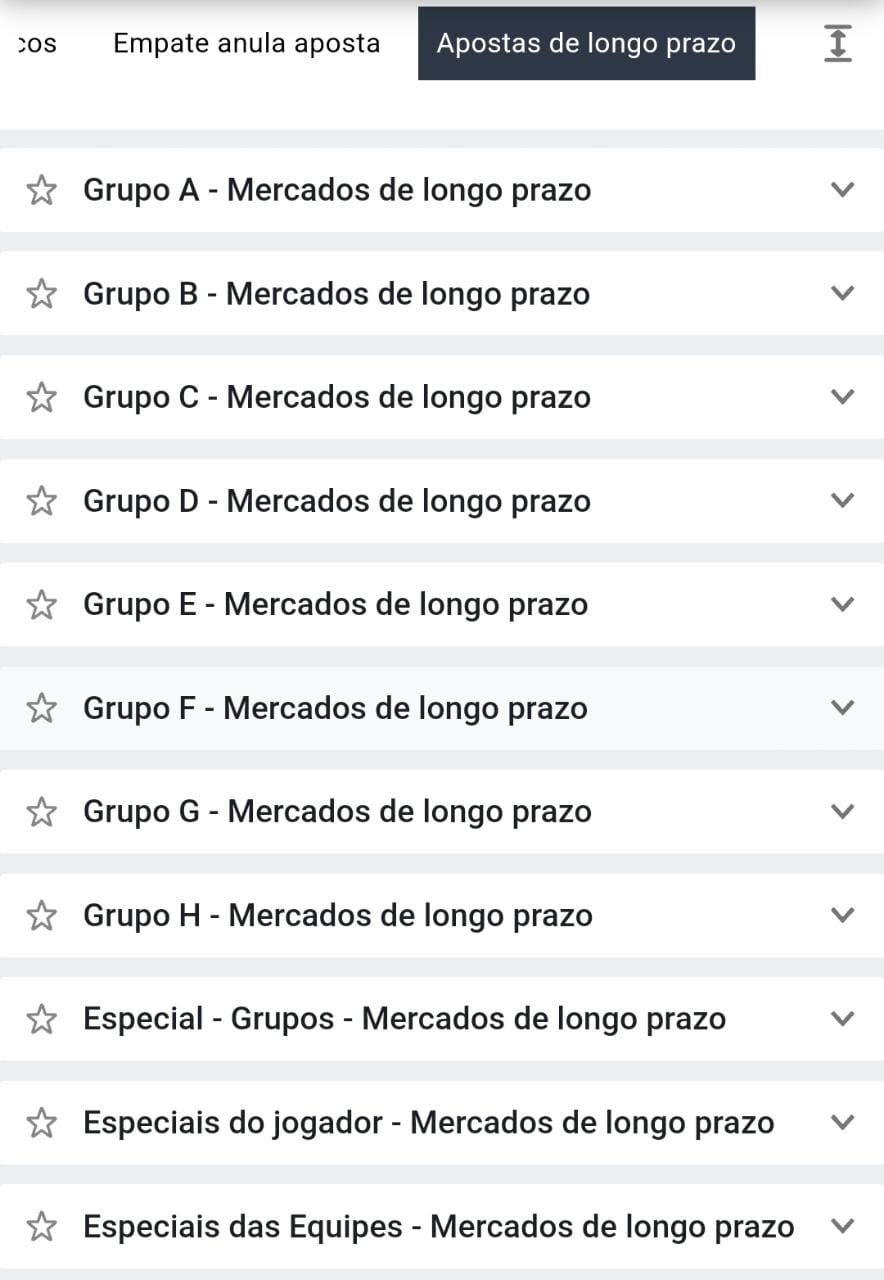Expand Grupo A chevron arrow

(x=843, y=189)
